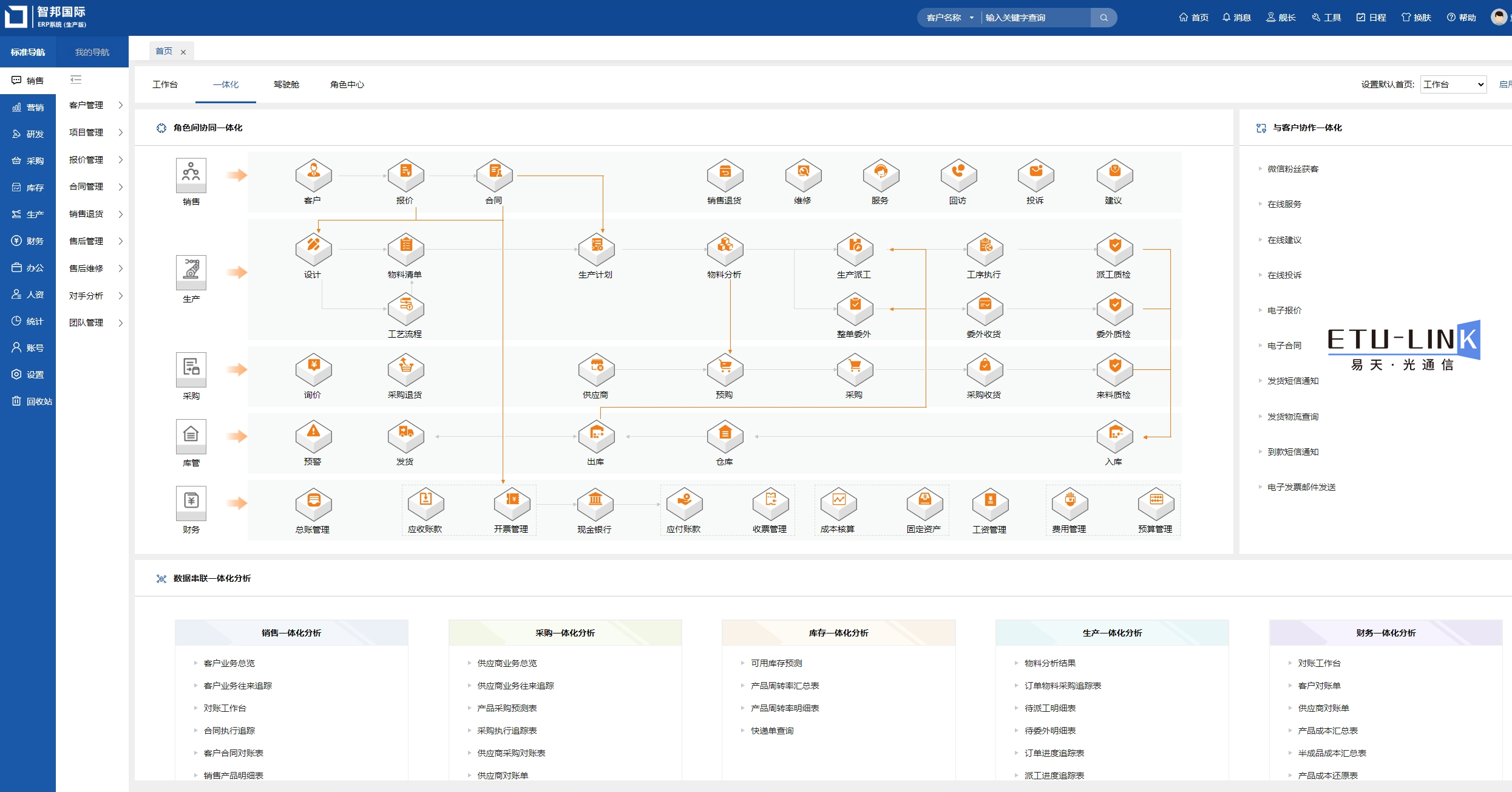Click the 入库 hexagon icon
The image size is (1512, 792).
pos(1114,436)
